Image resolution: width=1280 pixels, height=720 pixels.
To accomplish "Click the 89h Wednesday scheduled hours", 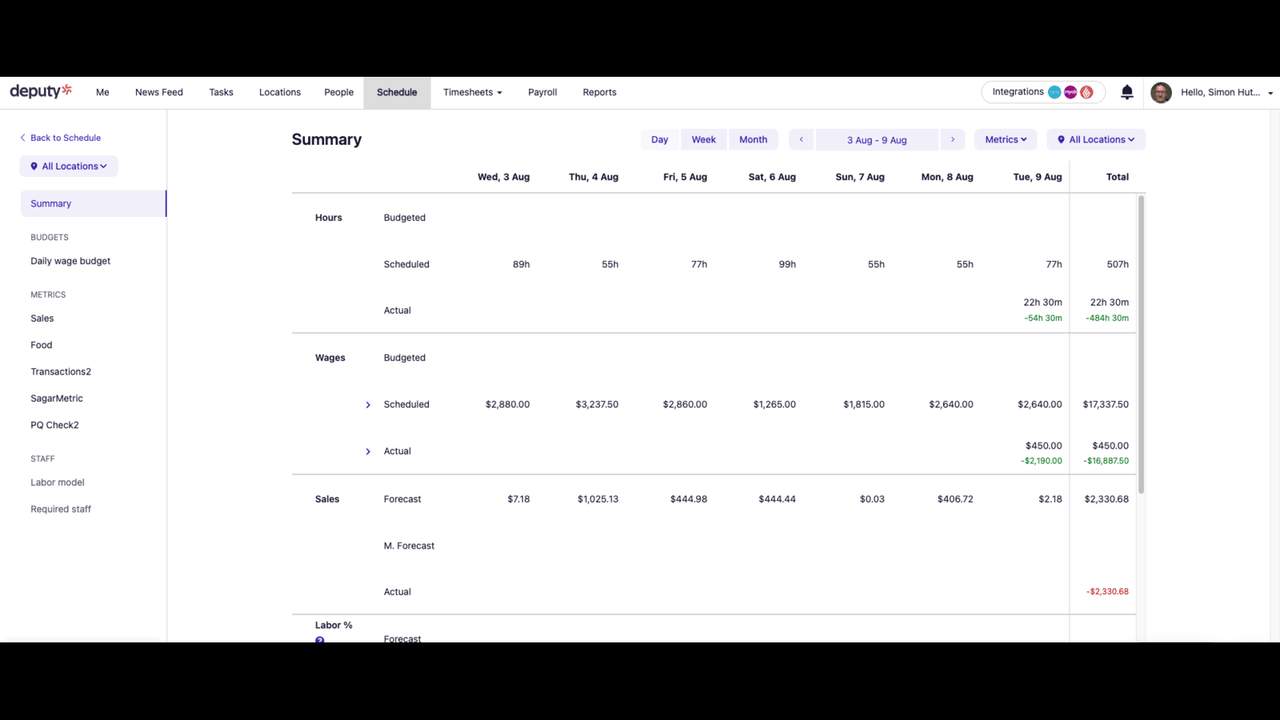I will (x=521, y=265).
